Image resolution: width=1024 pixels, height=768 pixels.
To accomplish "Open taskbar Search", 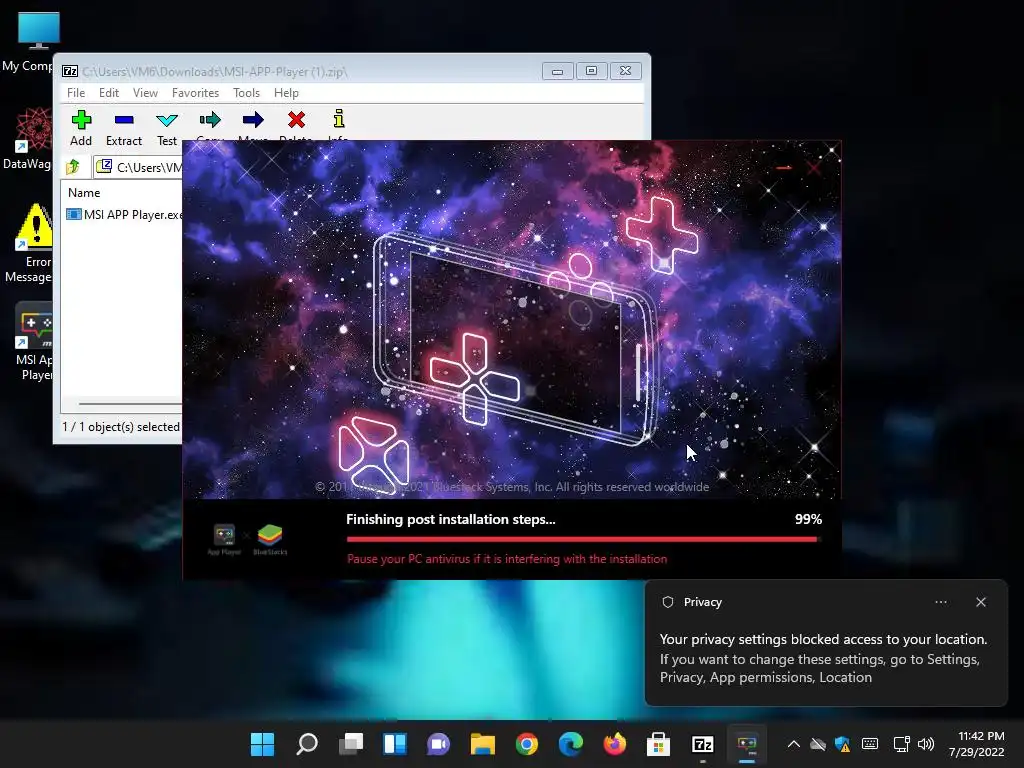I will point(307,744).
